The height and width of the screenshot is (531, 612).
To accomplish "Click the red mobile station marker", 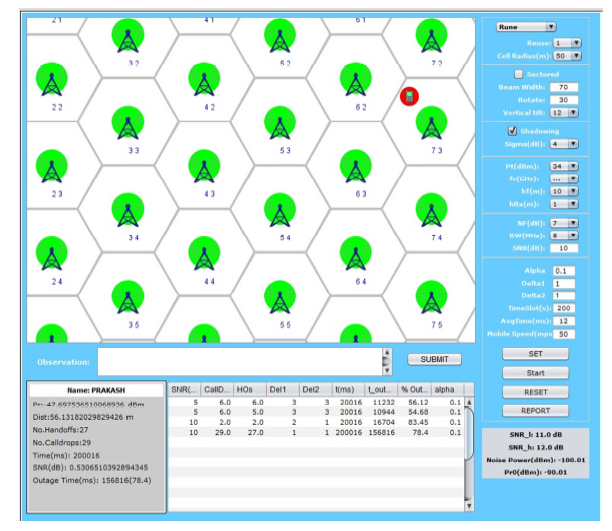I will [409, 96].
